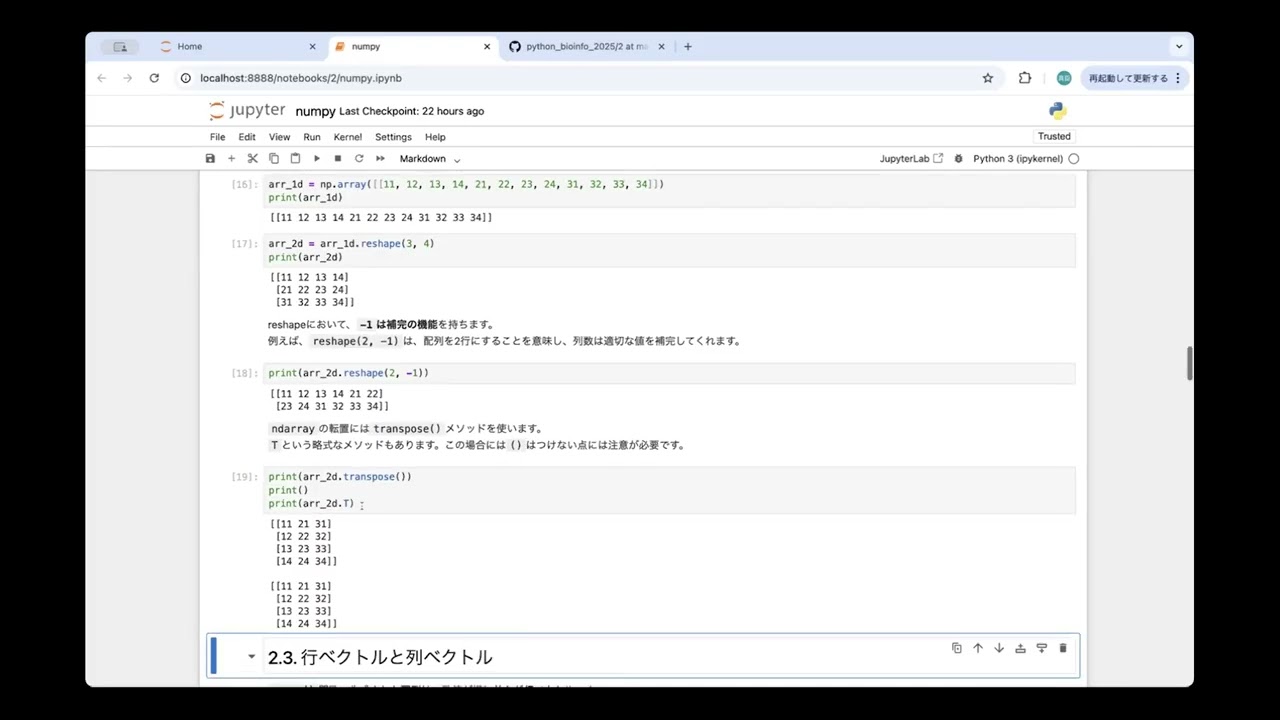Collapse the 2.3 heading section

(251, 657)
